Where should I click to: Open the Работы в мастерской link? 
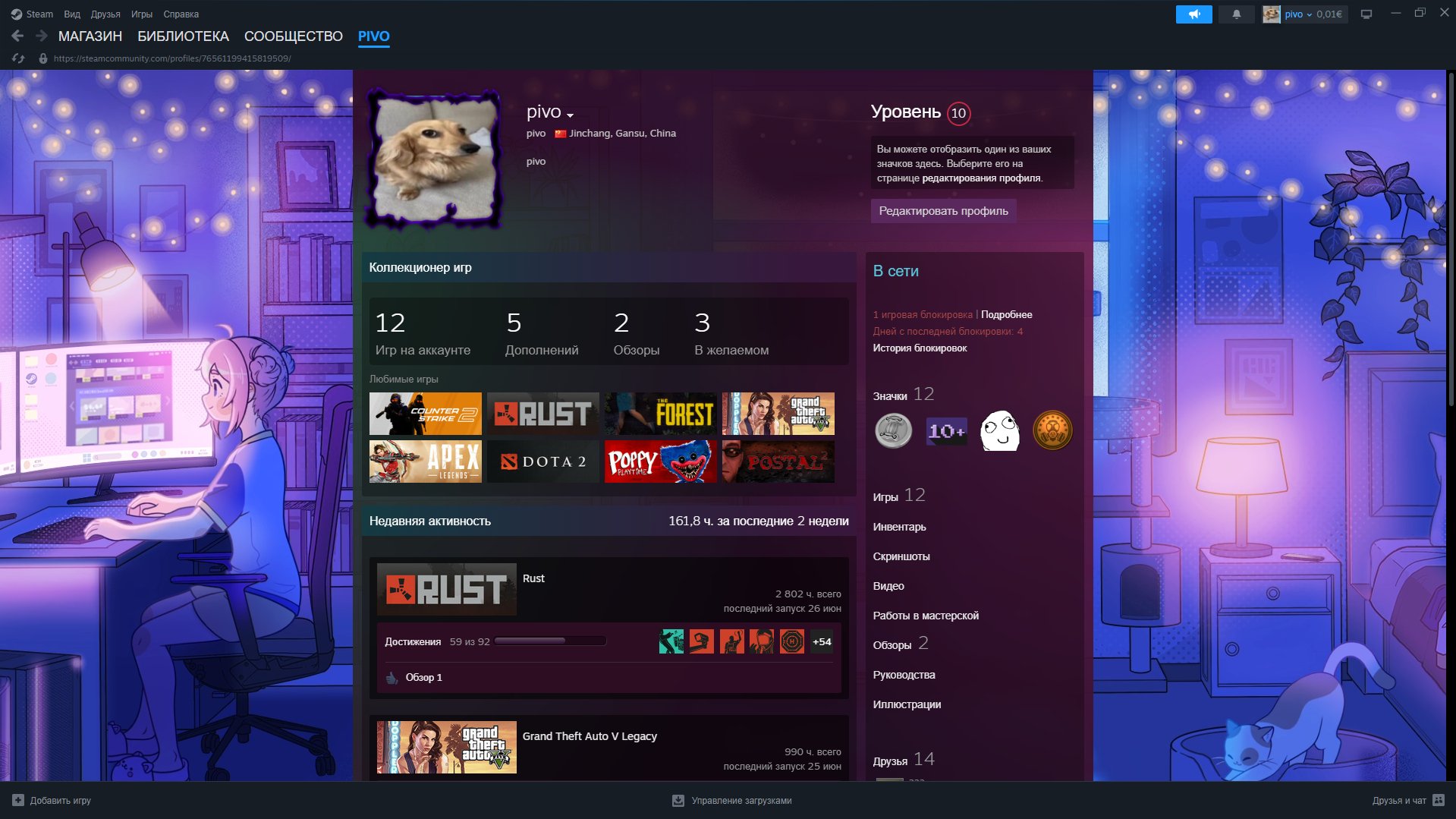point(926,616)
